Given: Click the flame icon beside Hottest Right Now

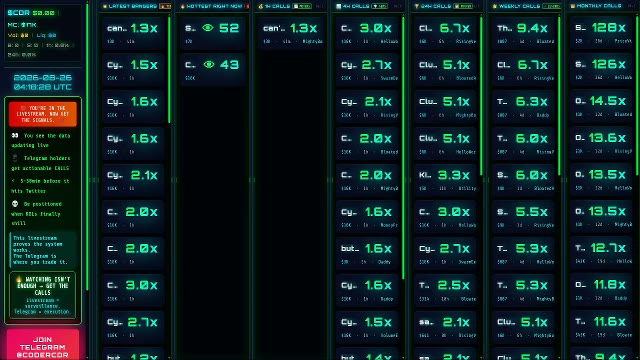Looking at the screenshot, I should point(182,6).
